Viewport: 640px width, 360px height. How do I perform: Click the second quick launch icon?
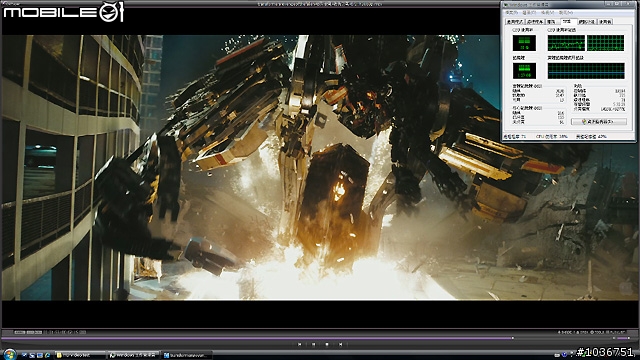tap(32, 355)
